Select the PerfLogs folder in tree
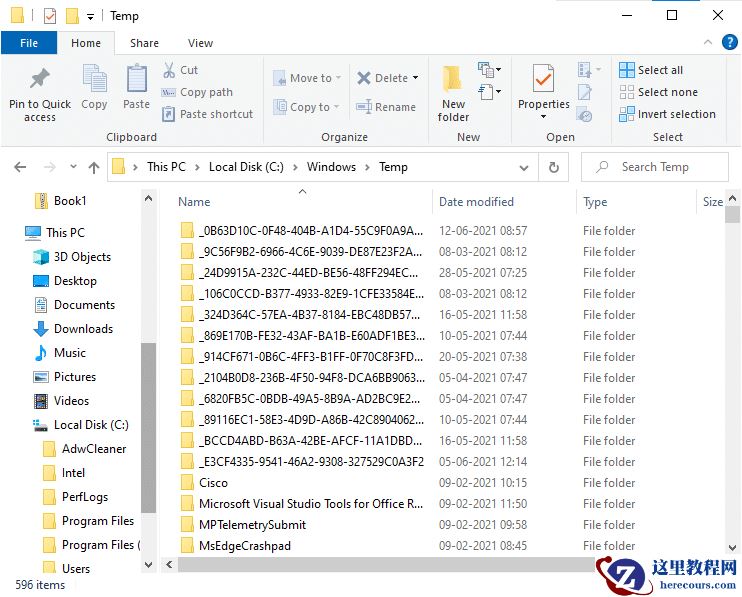This screenshot has width=742, height=597. pos(75,497)
